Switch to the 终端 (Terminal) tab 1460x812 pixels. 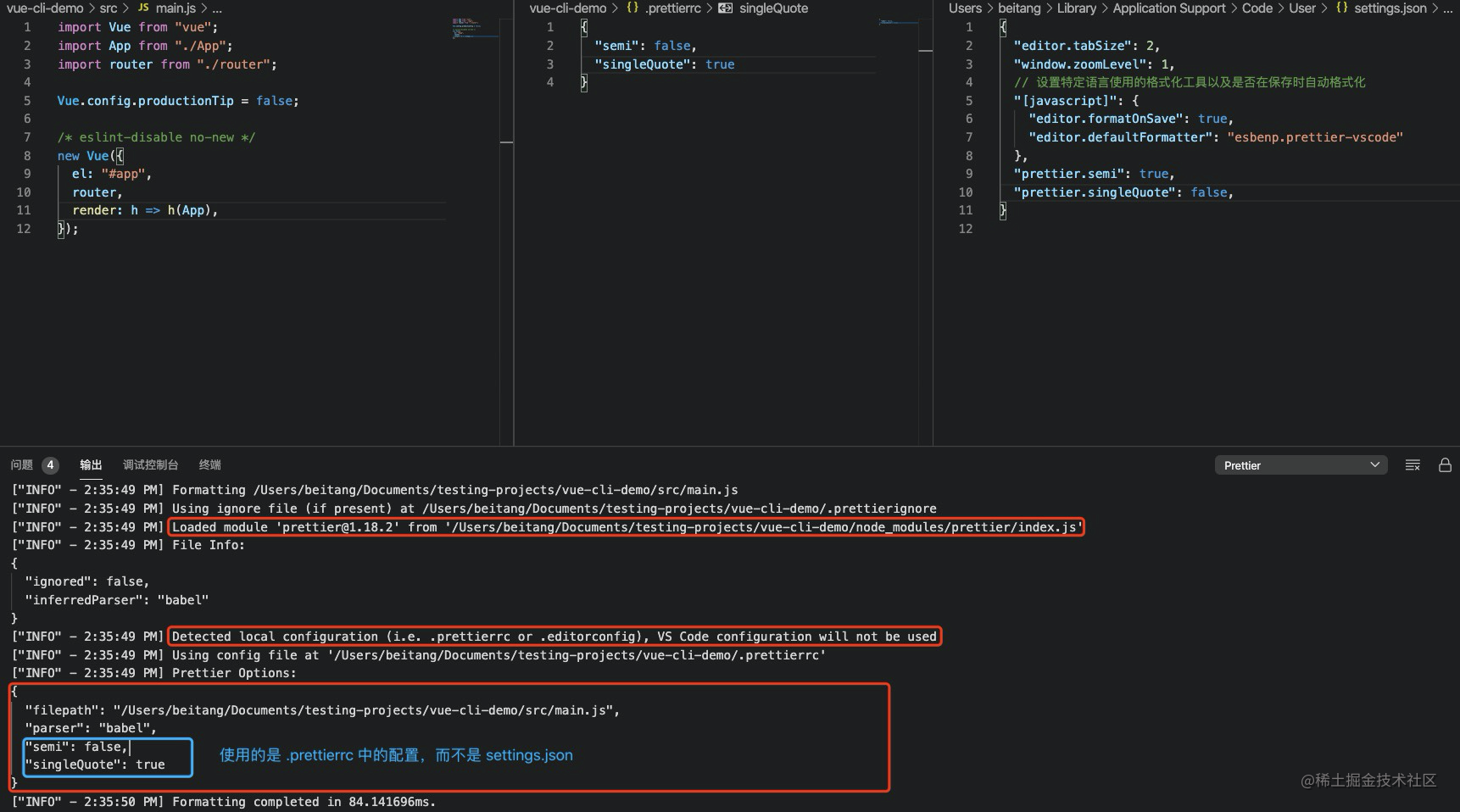coord(209,464)
